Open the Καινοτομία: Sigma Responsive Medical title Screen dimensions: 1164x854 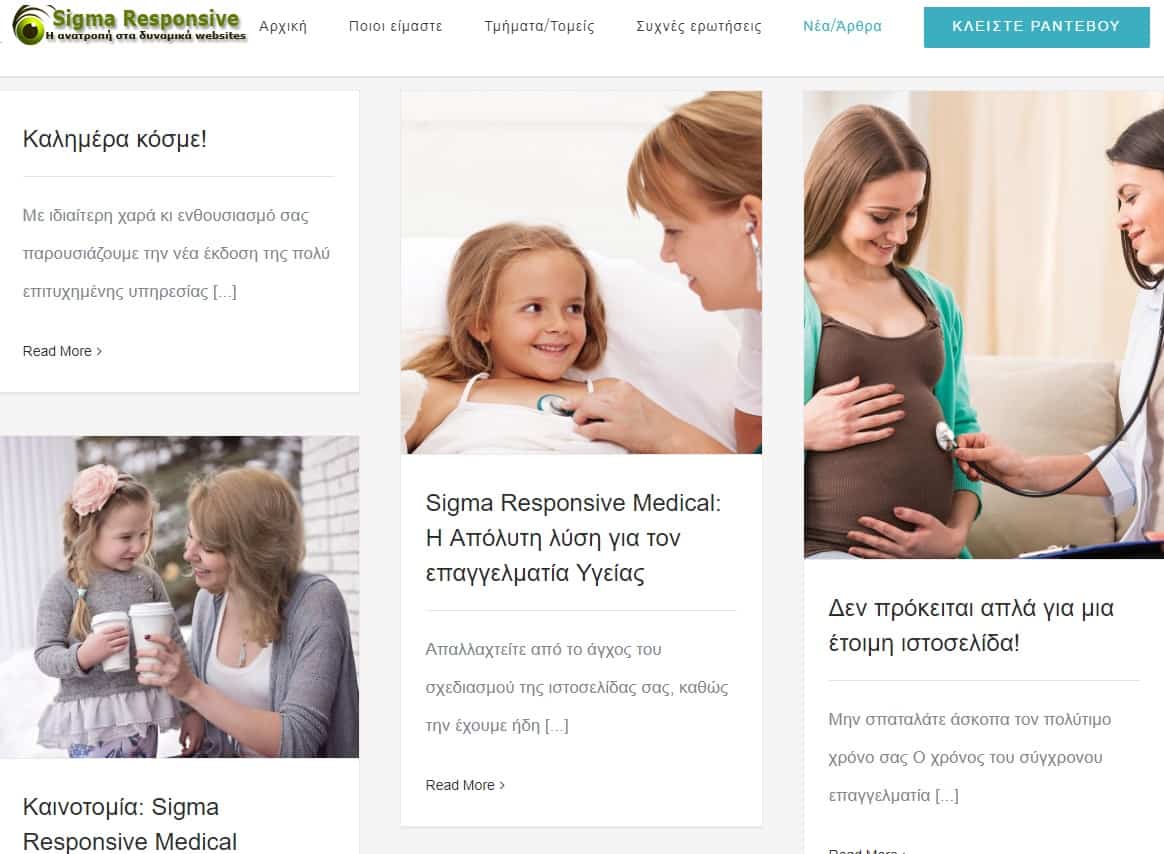(130, 824)
